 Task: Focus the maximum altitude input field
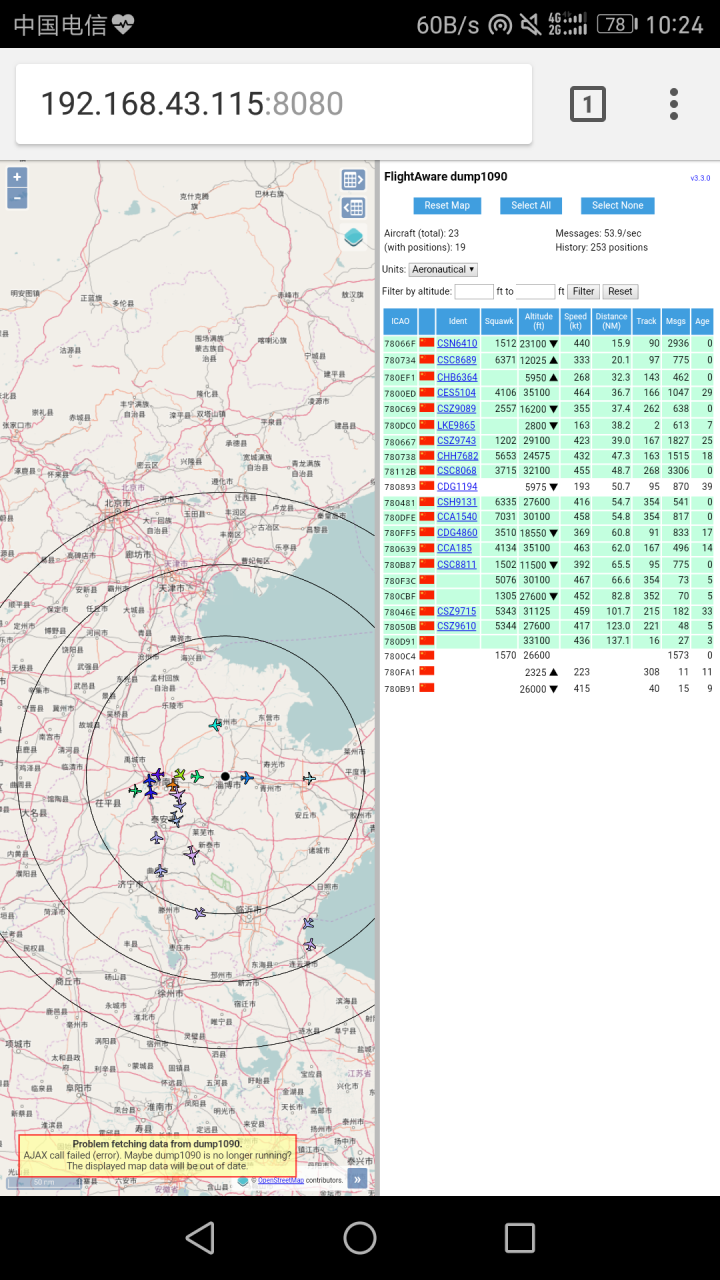(x=535, y=292)
